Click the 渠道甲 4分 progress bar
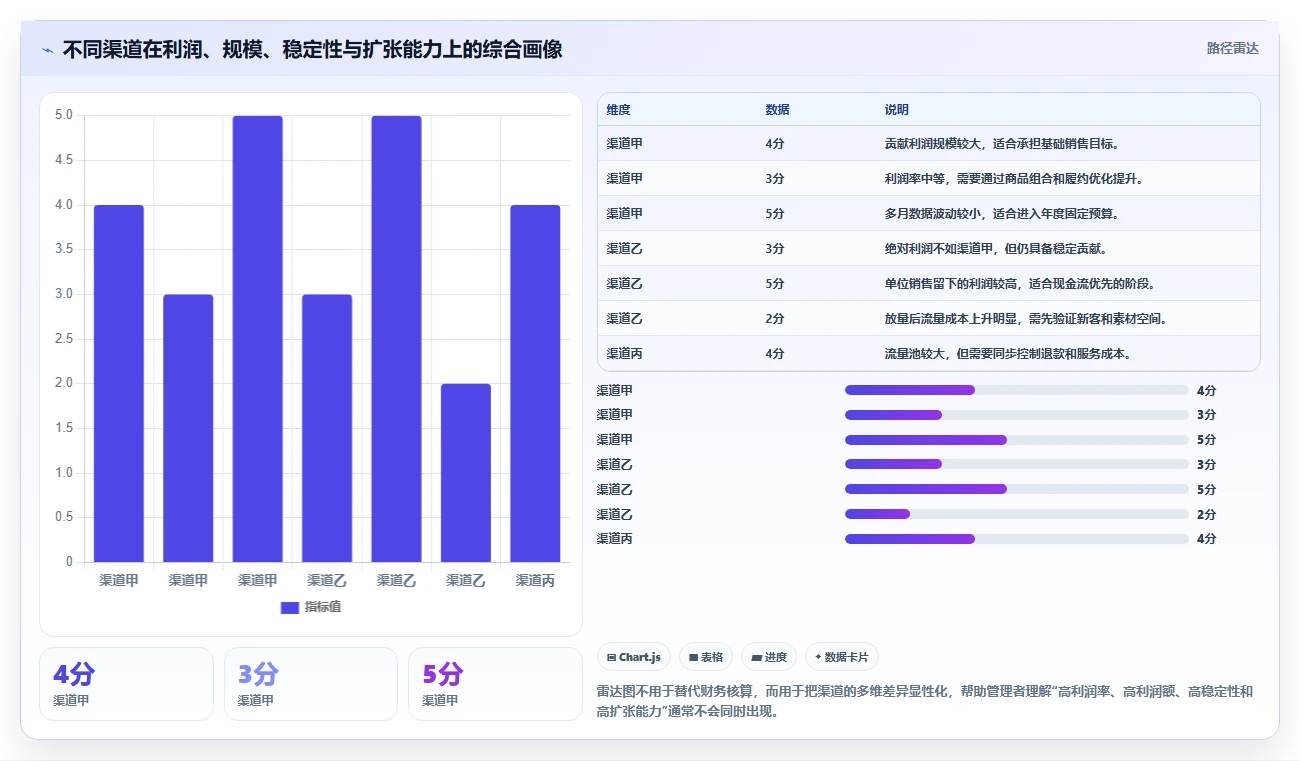The image size is (1300, 761). tap(1017, 390)
